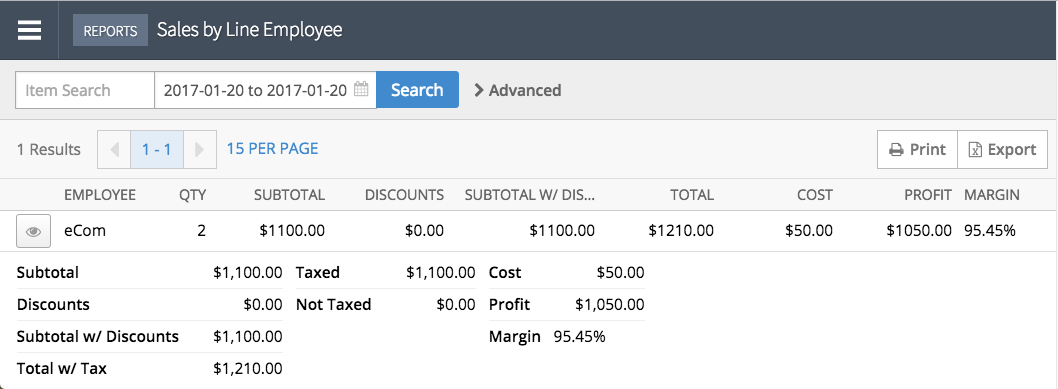The image size is (1058, 389).
Task: Open the eCom employee row
Action: coord(529,231)
